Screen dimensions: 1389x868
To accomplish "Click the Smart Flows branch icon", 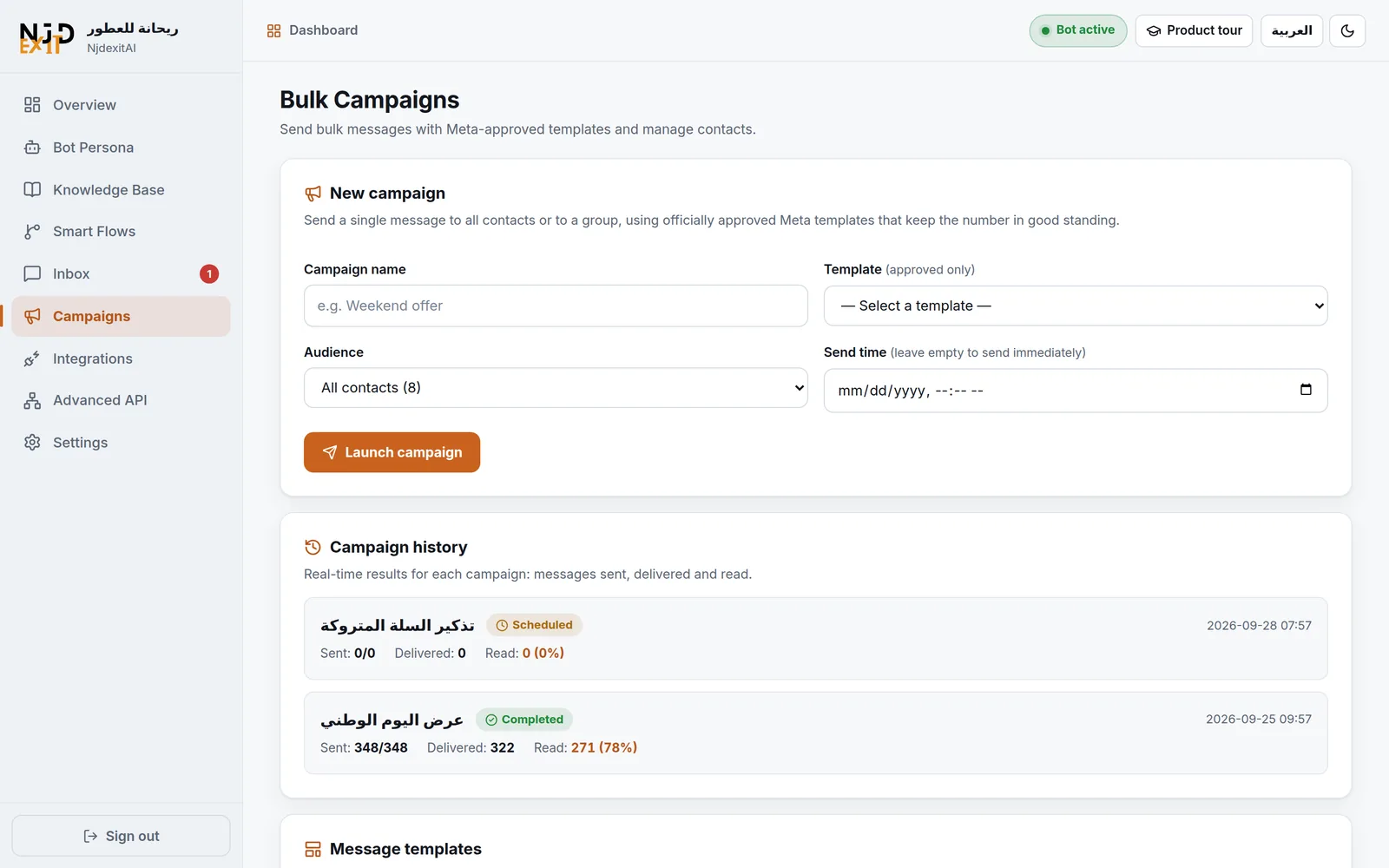I will [32, 232].
